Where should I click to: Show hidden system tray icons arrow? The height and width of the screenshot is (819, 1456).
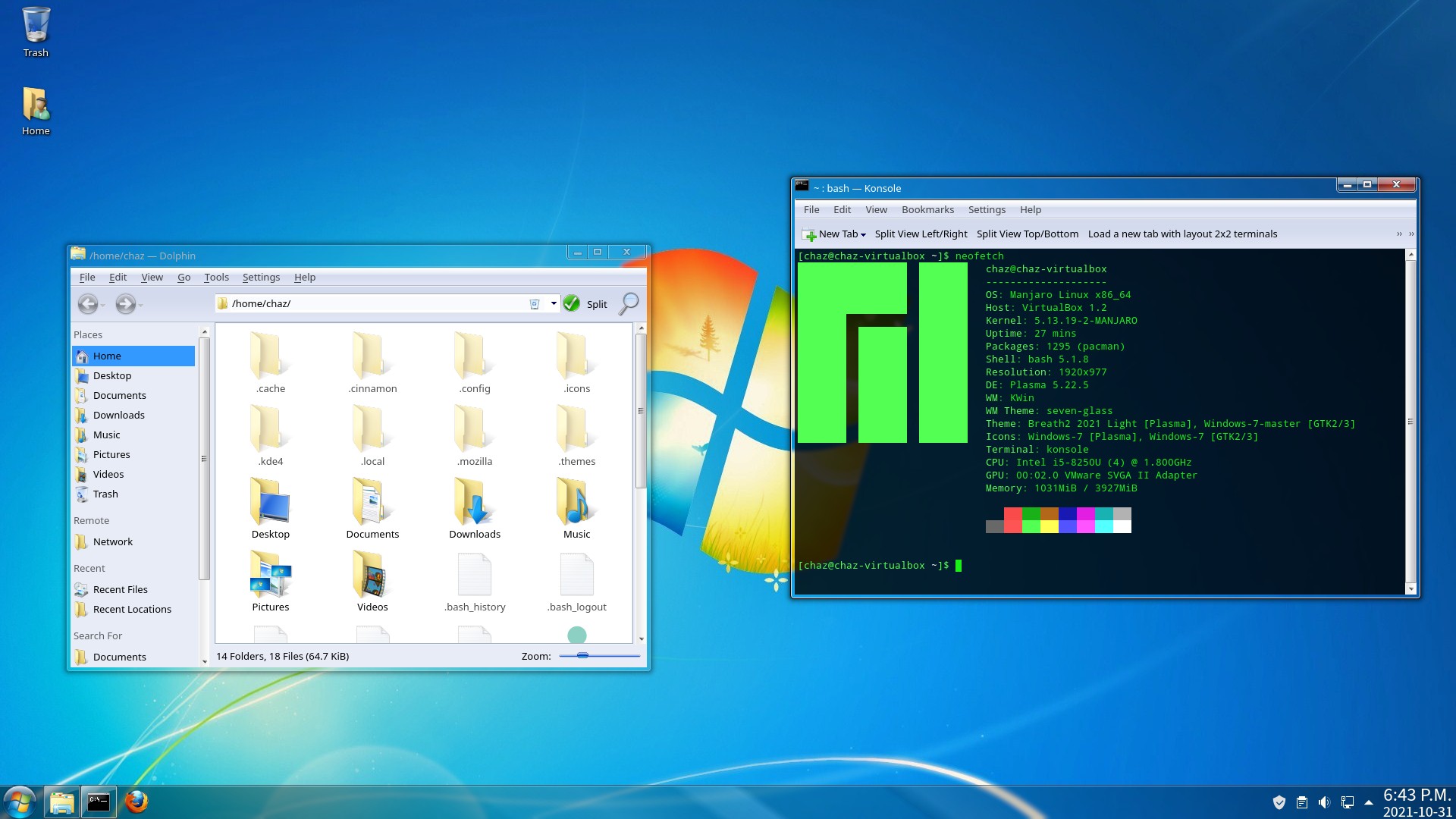tap(1369, 802)
